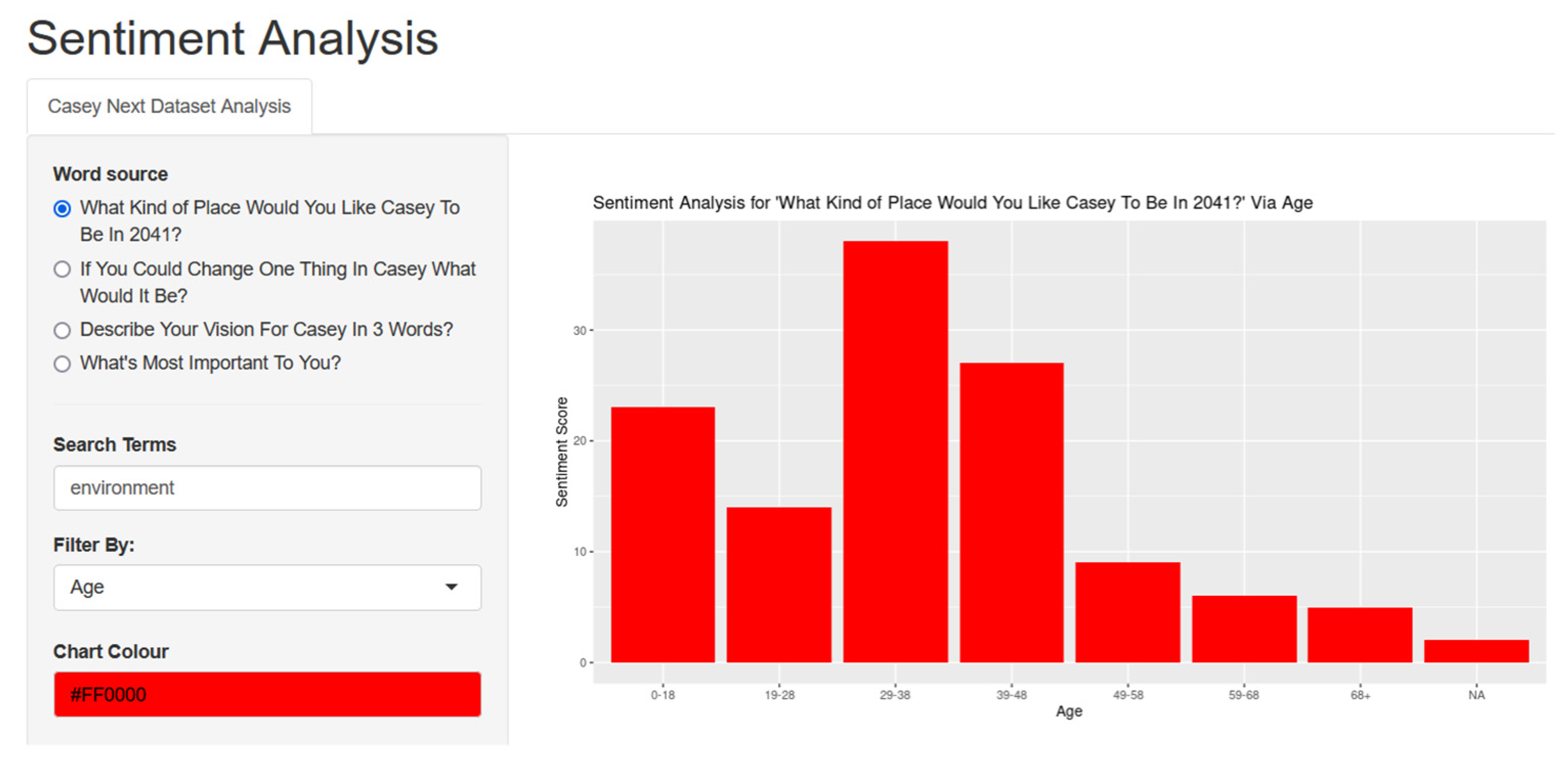Click the chart title text

pos(952,203)
